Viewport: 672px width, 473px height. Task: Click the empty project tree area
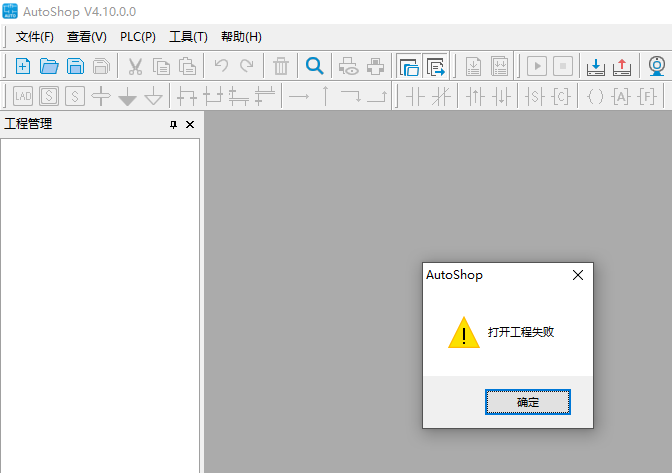click(x=100, y=300)
